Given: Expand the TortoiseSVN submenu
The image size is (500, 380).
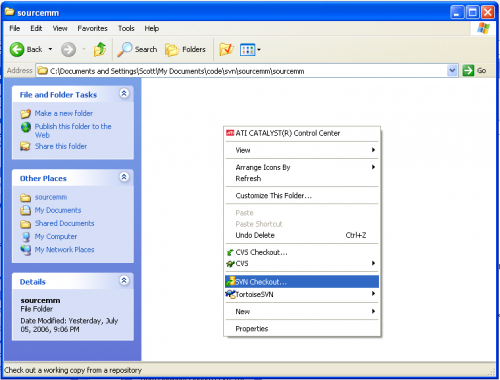Looking at the screenshot, I should (x=302, y=294).
